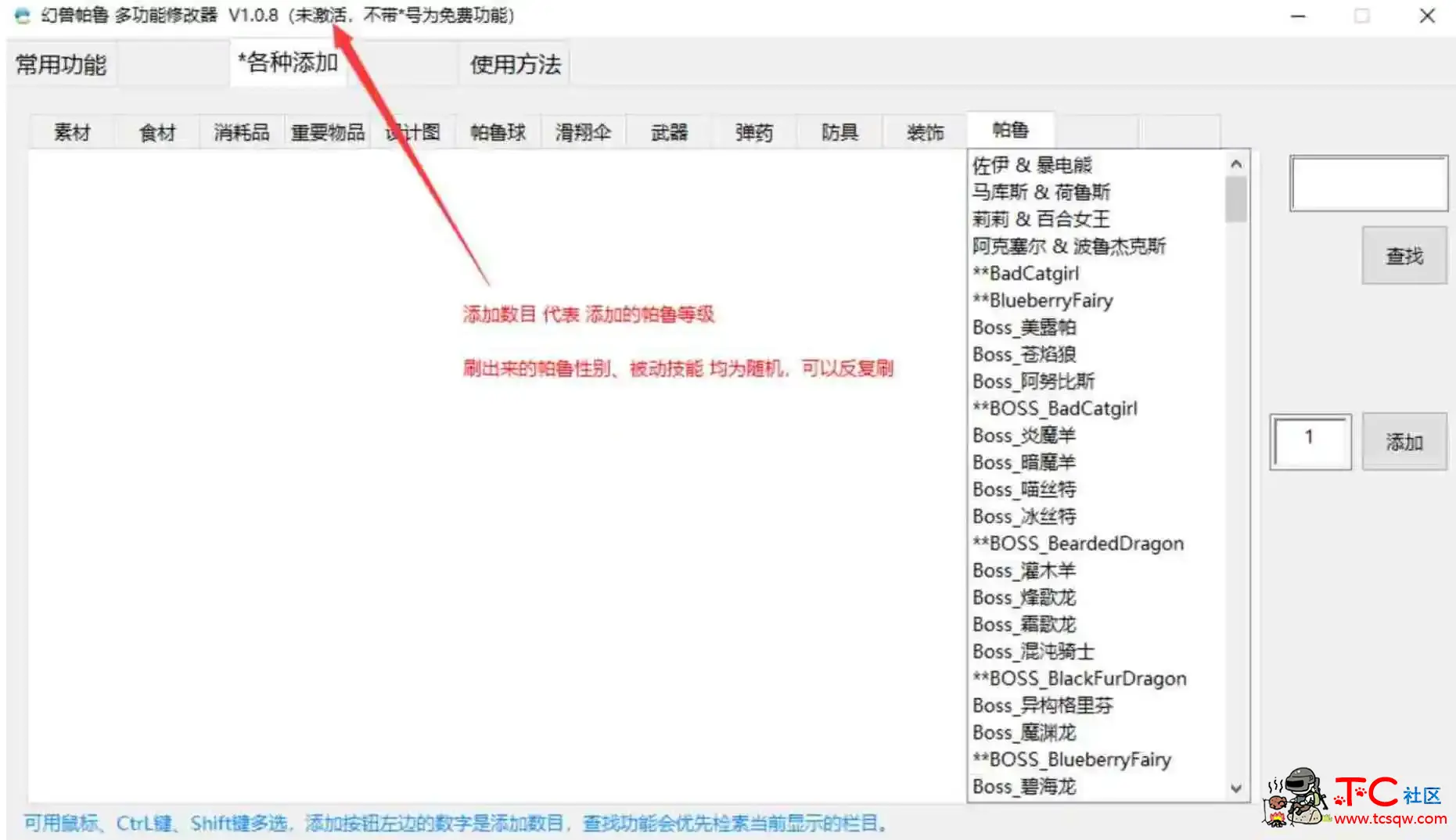Select the 滑翔伞 category tab
1456x840 pixels.
583,132
